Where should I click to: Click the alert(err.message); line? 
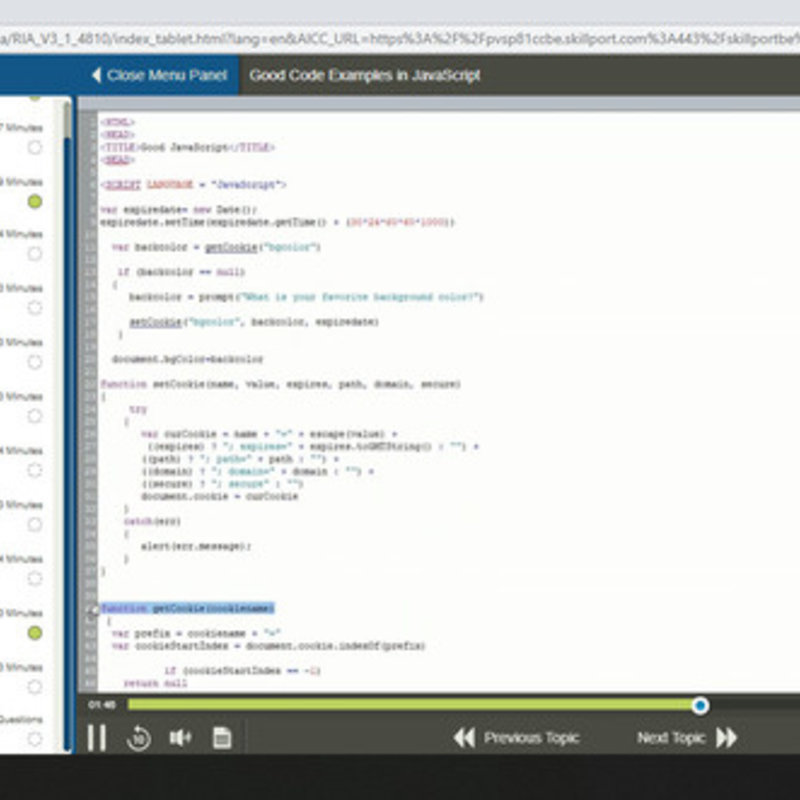(x=196, y=546)
